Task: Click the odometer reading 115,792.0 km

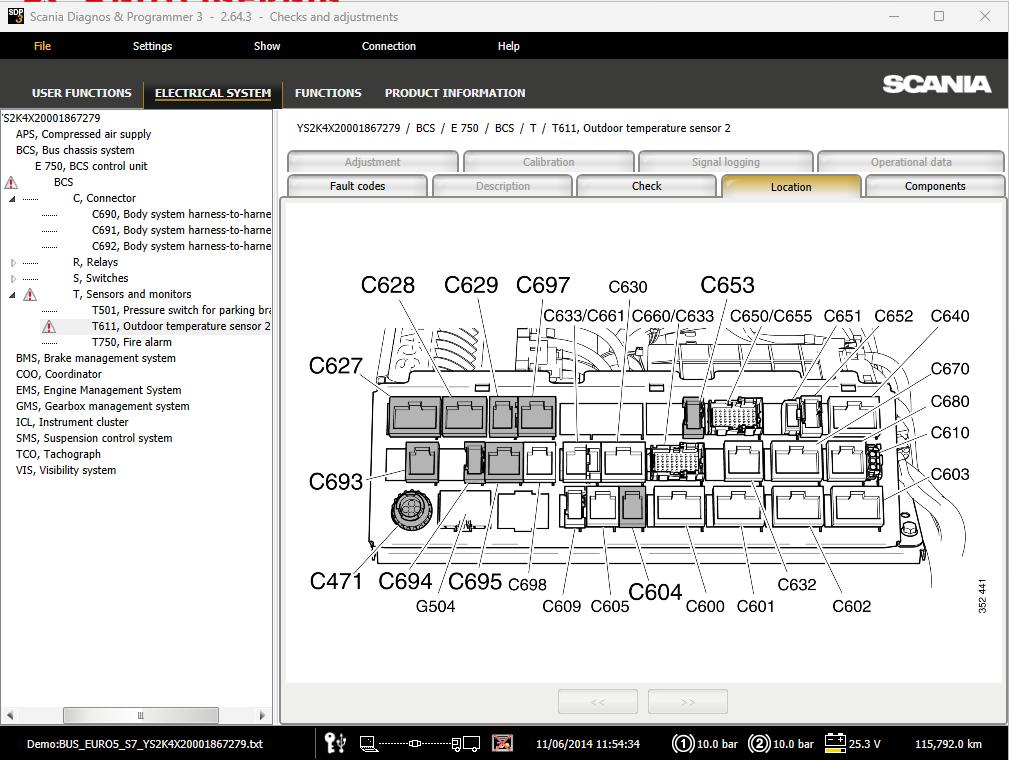Action: [949, 744]
